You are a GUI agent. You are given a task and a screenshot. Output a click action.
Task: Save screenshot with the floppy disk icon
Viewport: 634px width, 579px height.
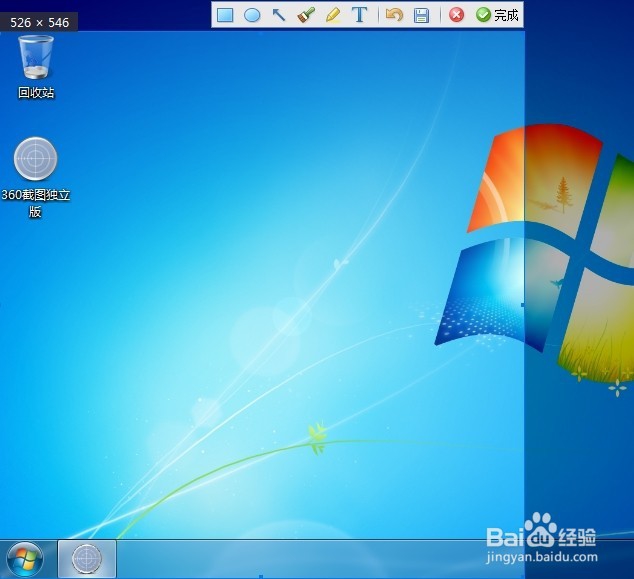[x=421, y=15]
